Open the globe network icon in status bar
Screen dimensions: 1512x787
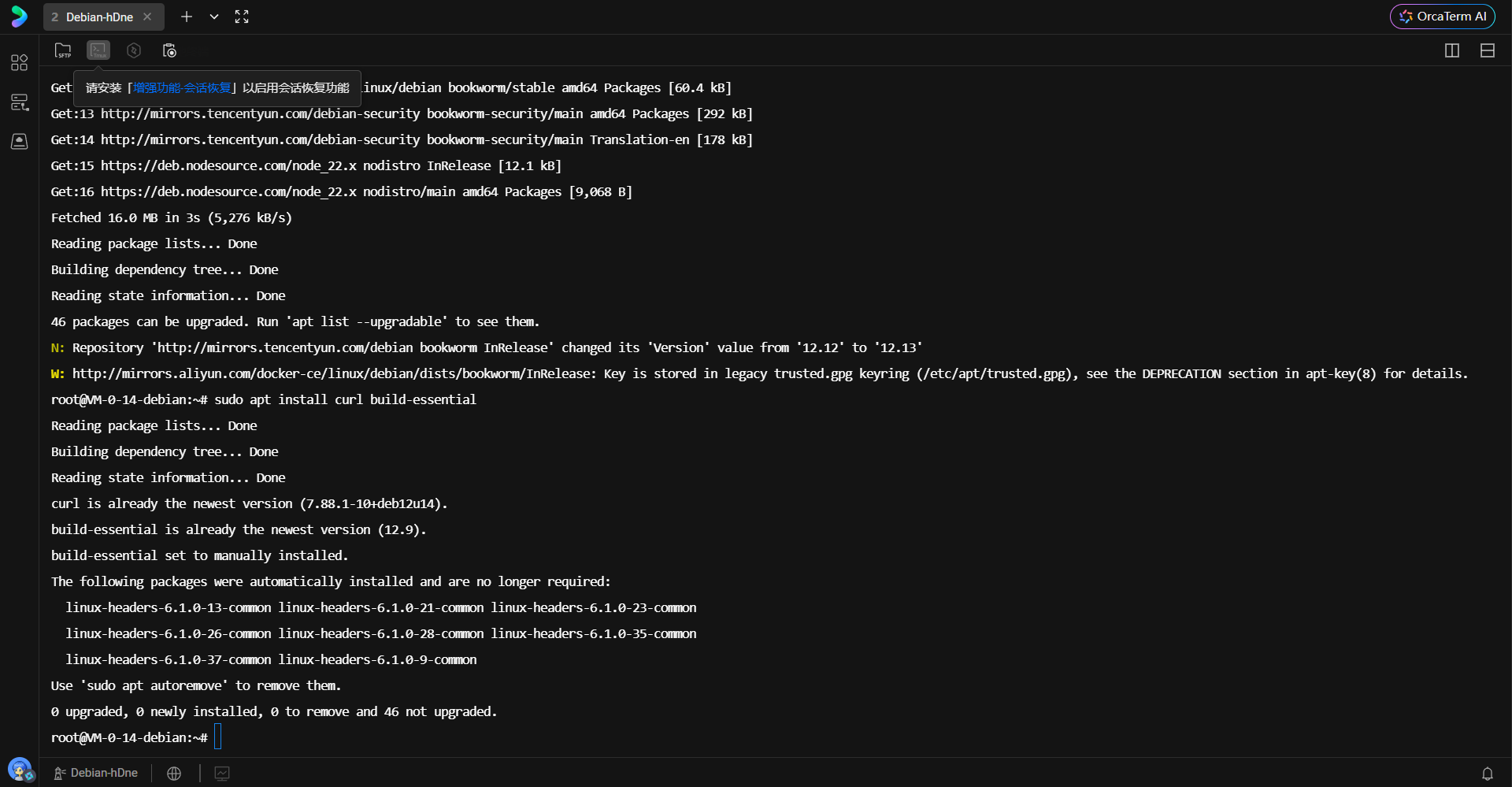point(174,773)
